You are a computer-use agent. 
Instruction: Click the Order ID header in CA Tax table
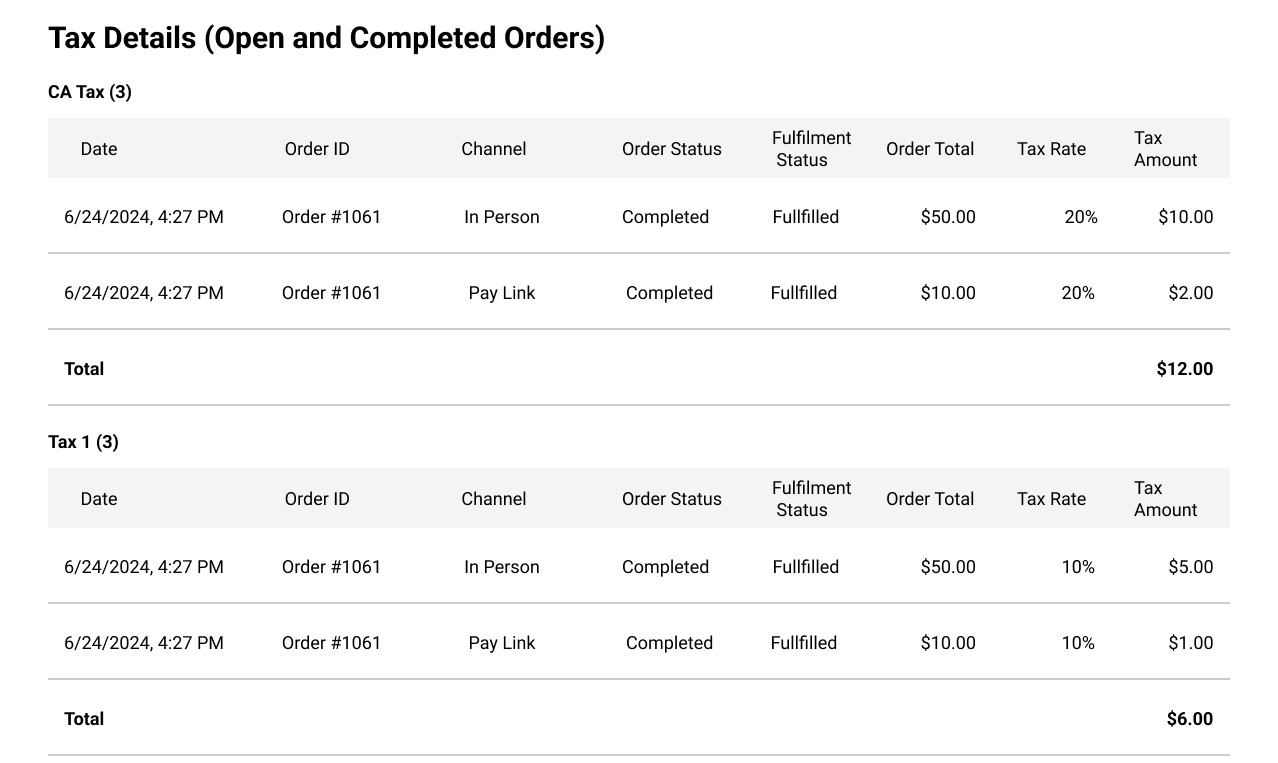(317, 149)
